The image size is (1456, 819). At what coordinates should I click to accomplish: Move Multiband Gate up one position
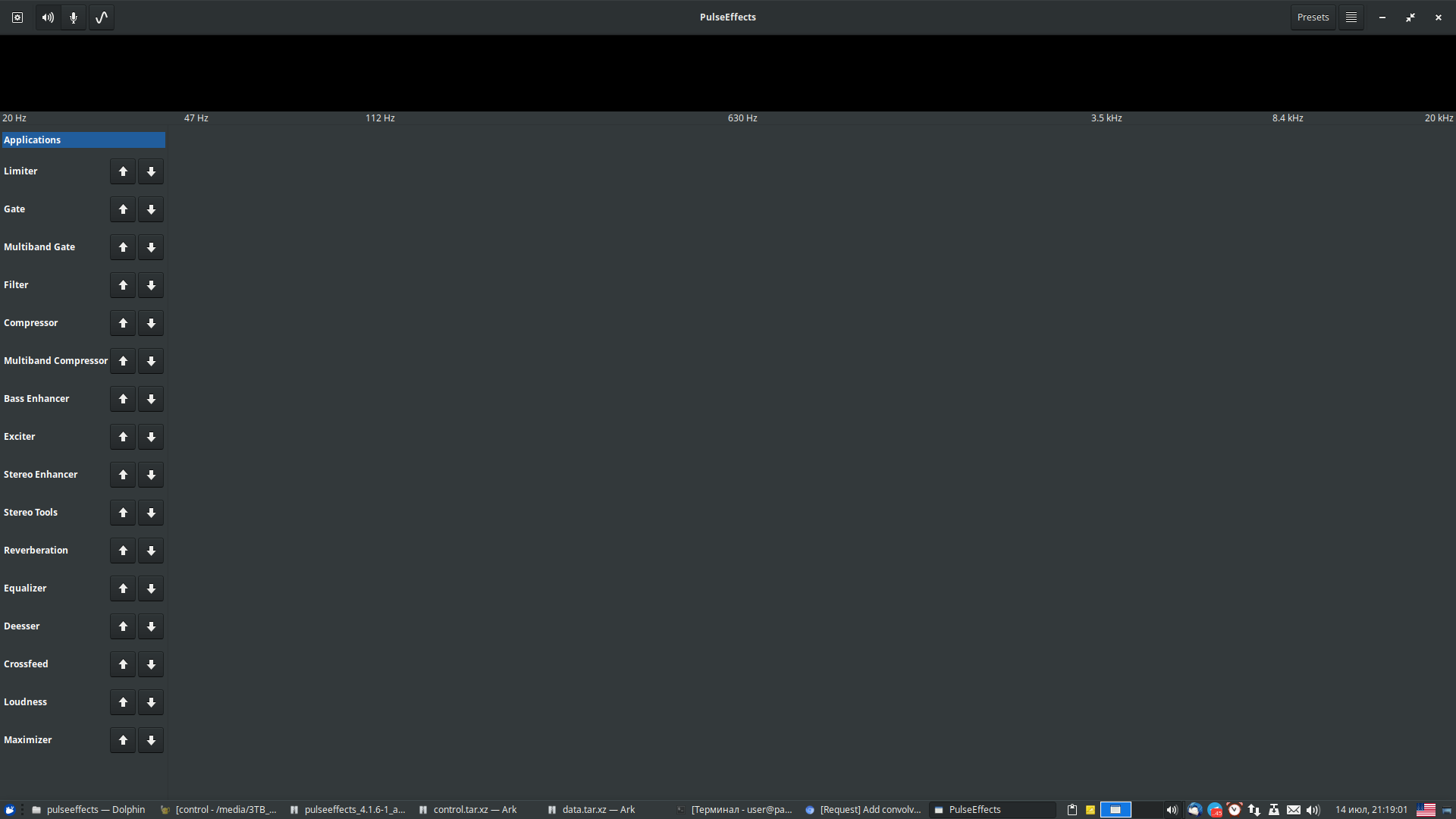click(123, 247)
